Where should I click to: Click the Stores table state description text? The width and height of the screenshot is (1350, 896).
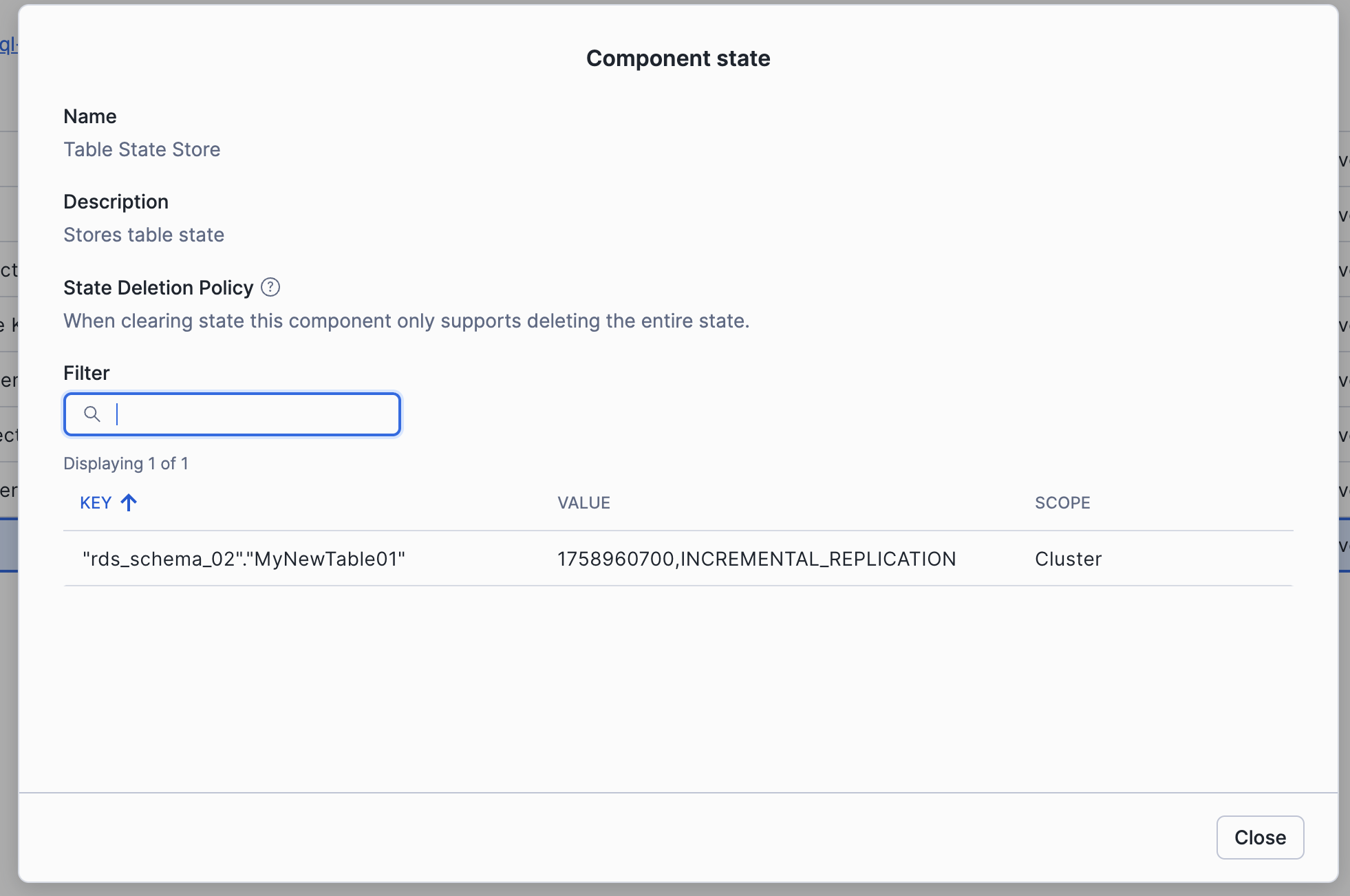[144, 235]
